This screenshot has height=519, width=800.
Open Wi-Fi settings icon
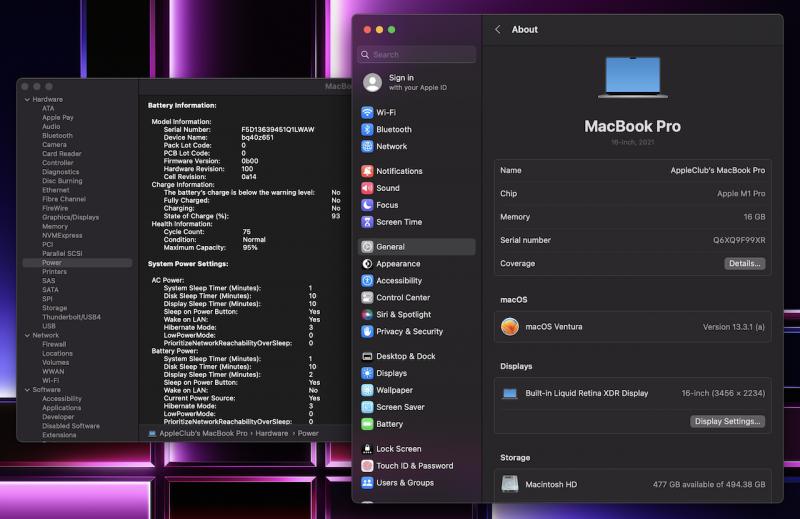point(367,112)
